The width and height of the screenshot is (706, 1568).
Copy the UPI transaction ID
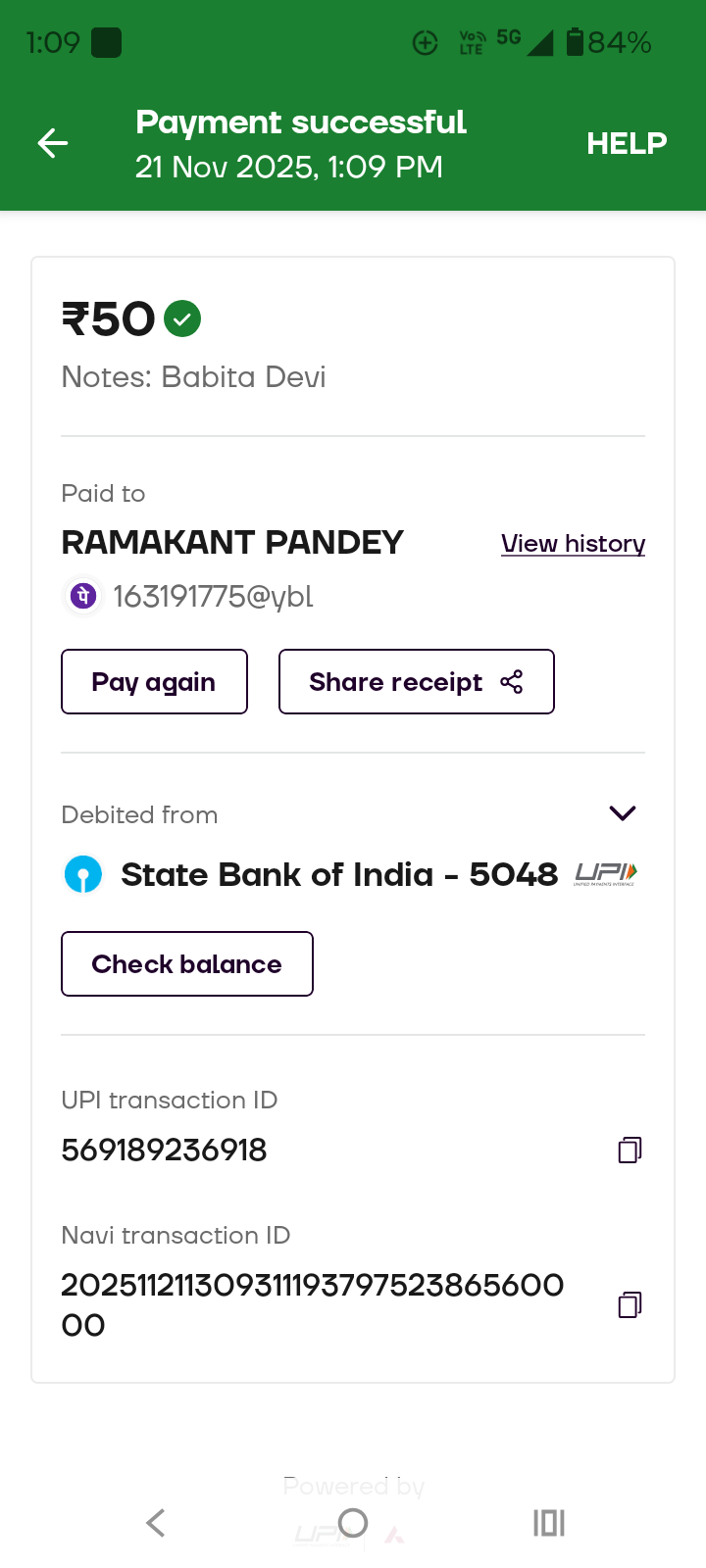click(x=630, y=1150)
